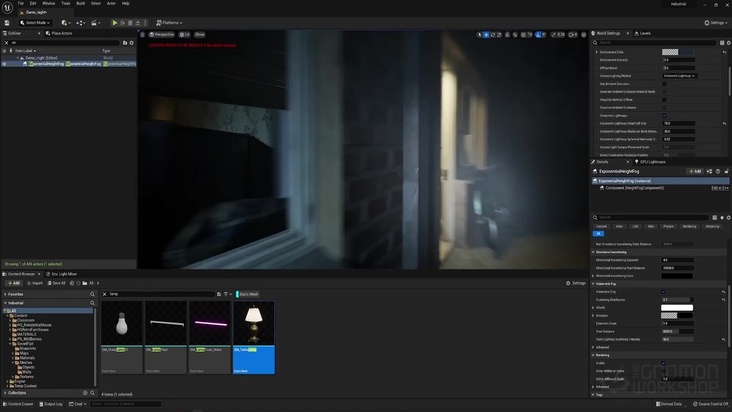Toggle the Volumetric Fog checkbox
This screenshot has width=732, height=412.
663,292
